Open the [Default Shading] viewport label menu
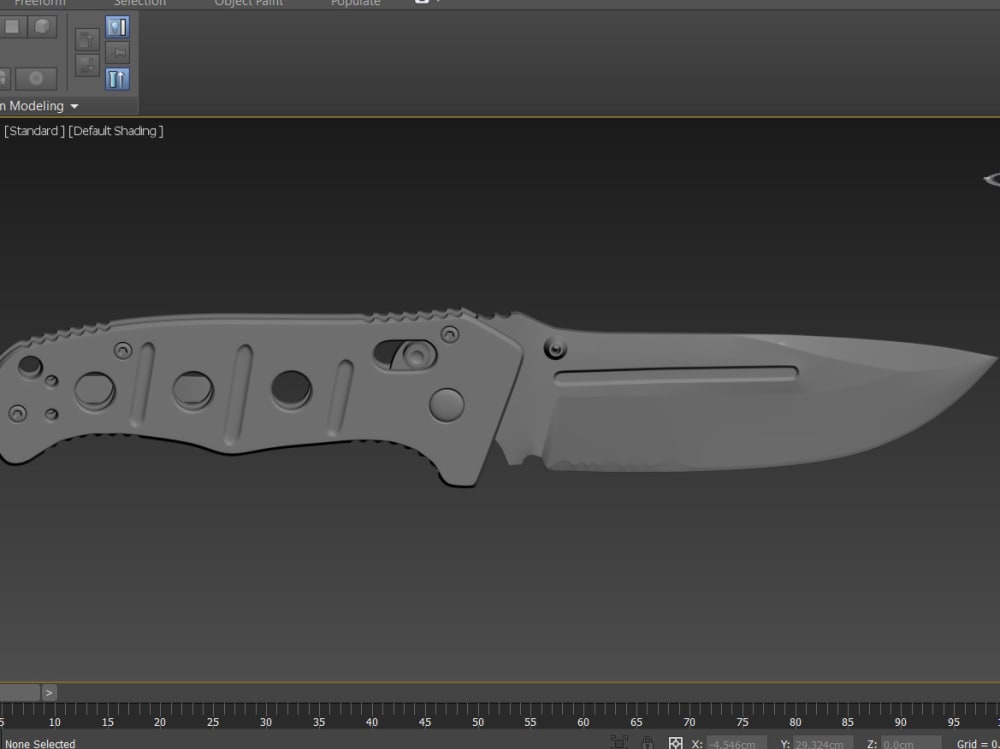The height and width of the screenshot is (749, 1000). pyautogui.click(x=116, y=131)
